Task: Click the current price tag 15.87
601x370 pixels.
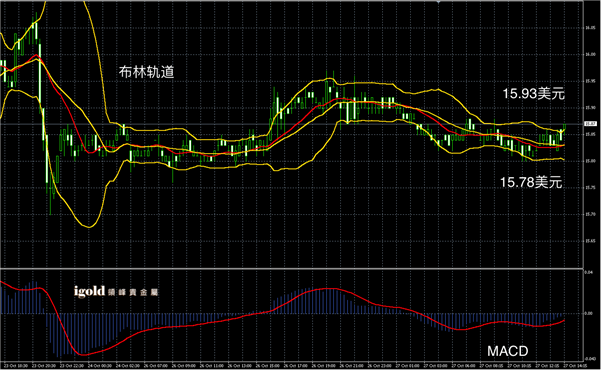Action: point(590,124)
